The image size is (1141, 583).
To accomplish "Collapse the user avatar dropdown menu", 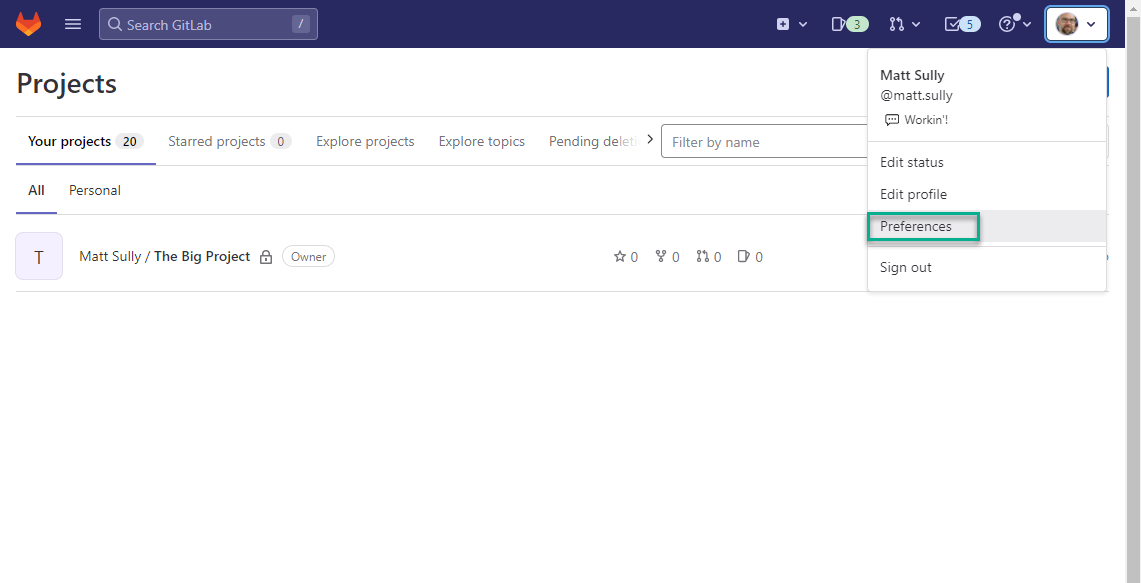I will (x=1076, y=24).
